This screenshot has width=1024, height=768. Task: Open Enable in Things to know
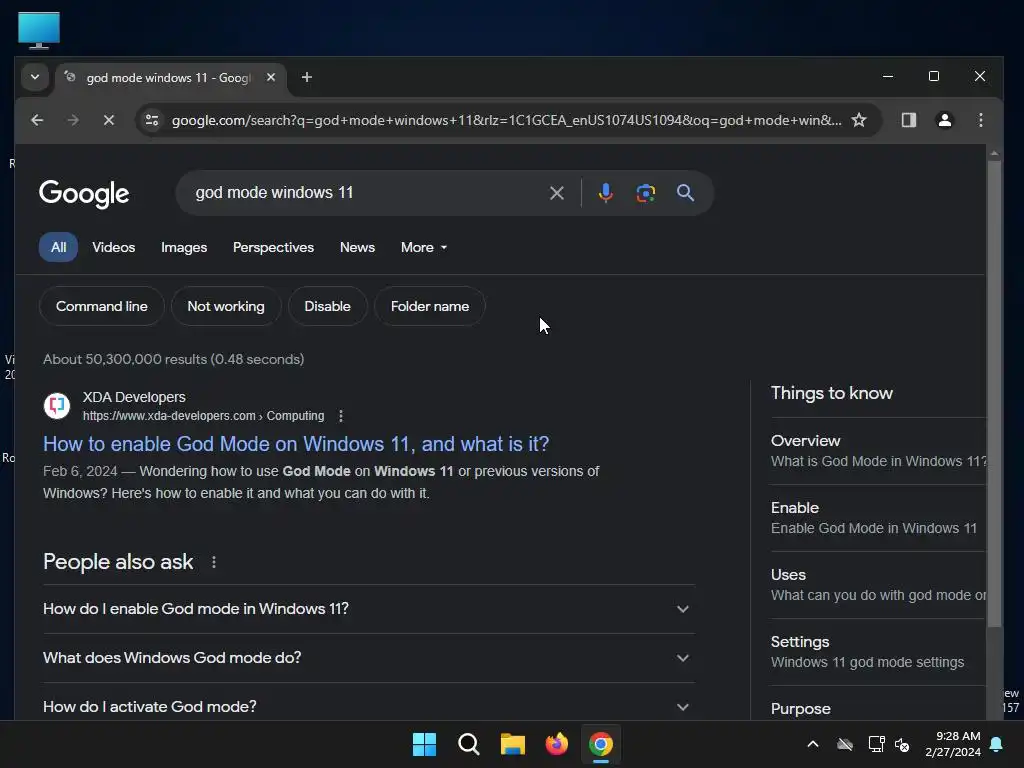pos(878,518)
